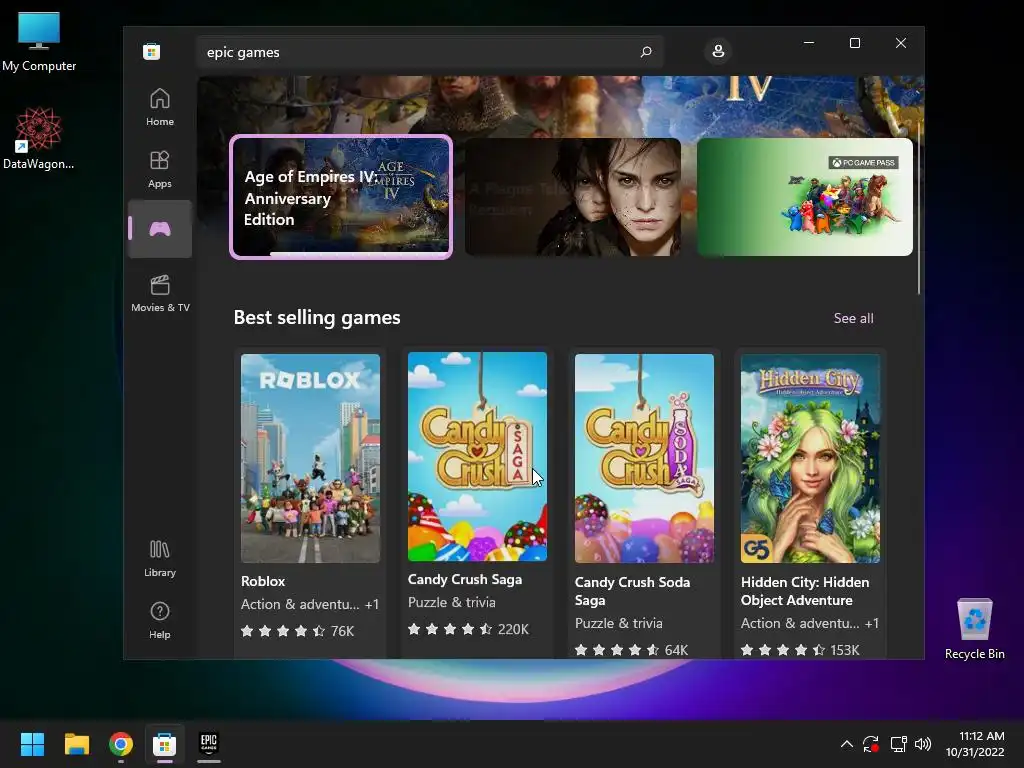
Task: Click the Store window vertical scrollbar
Action: (919, 209)
